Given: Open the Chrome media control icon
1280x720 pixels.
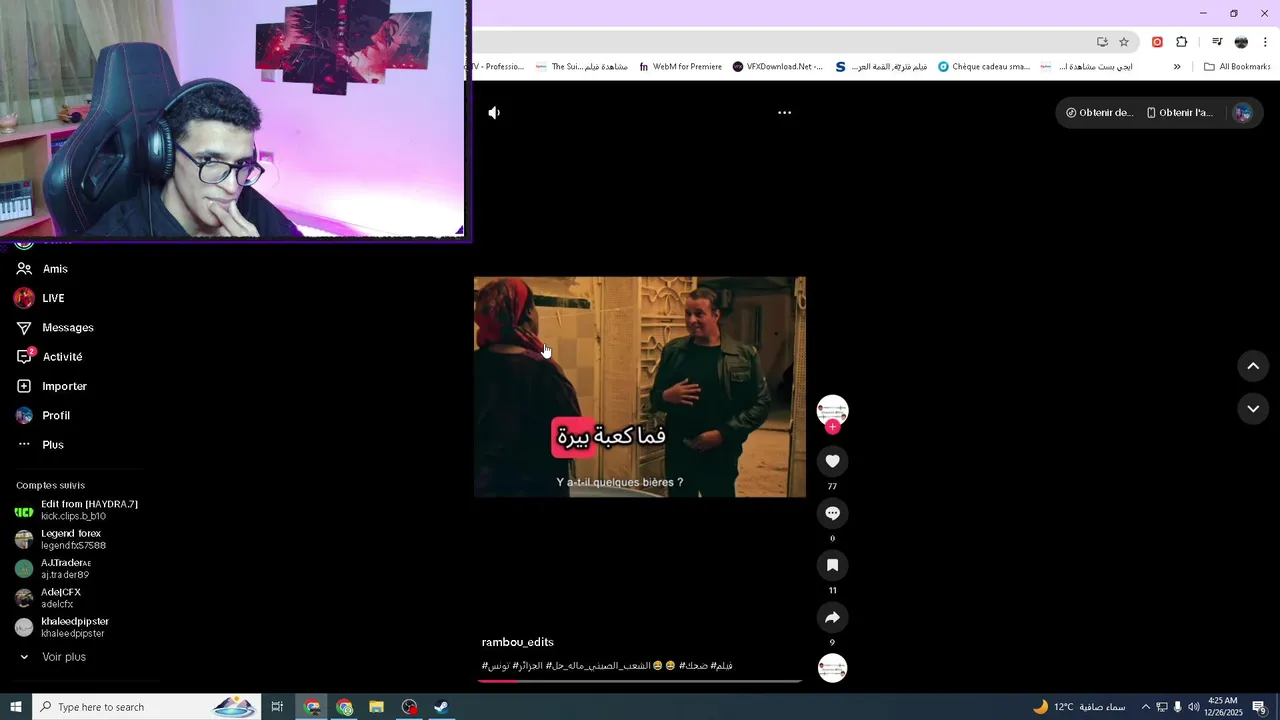Looking at the screenshot, I should [1217, 42].
